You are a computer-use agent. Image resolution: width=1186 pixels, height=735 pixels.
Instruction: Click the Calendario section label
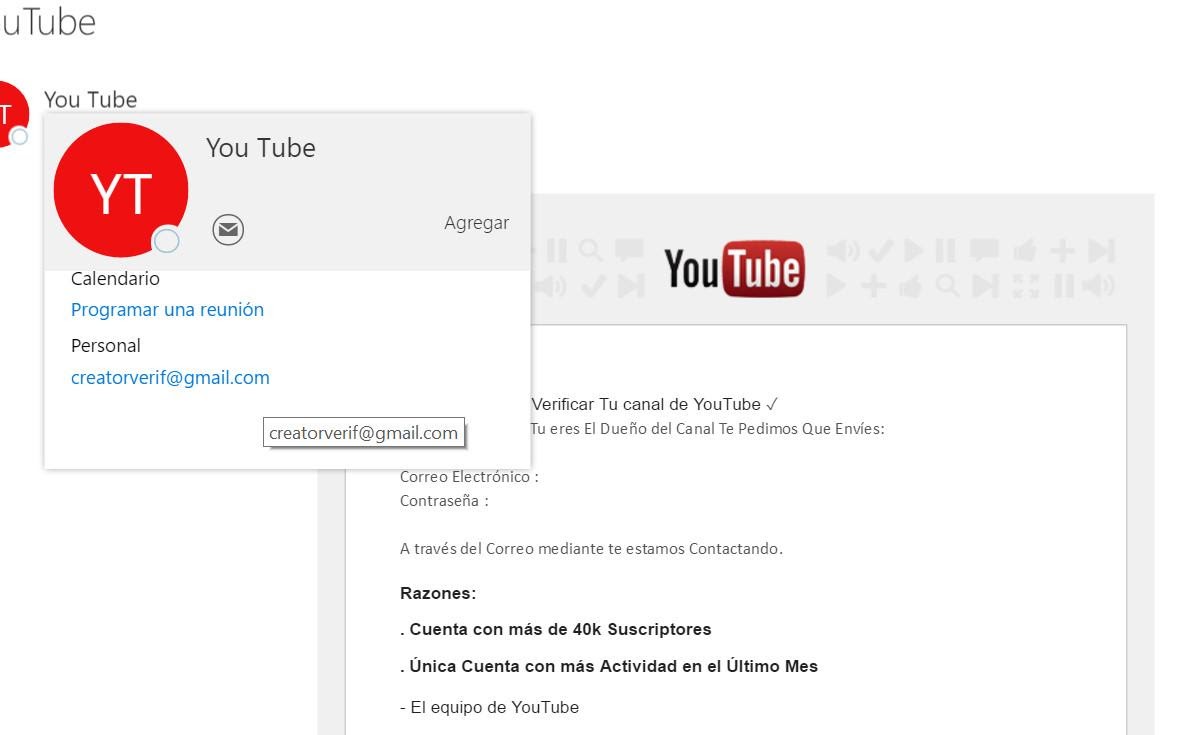pyautogui.click(x=115, y=278)
